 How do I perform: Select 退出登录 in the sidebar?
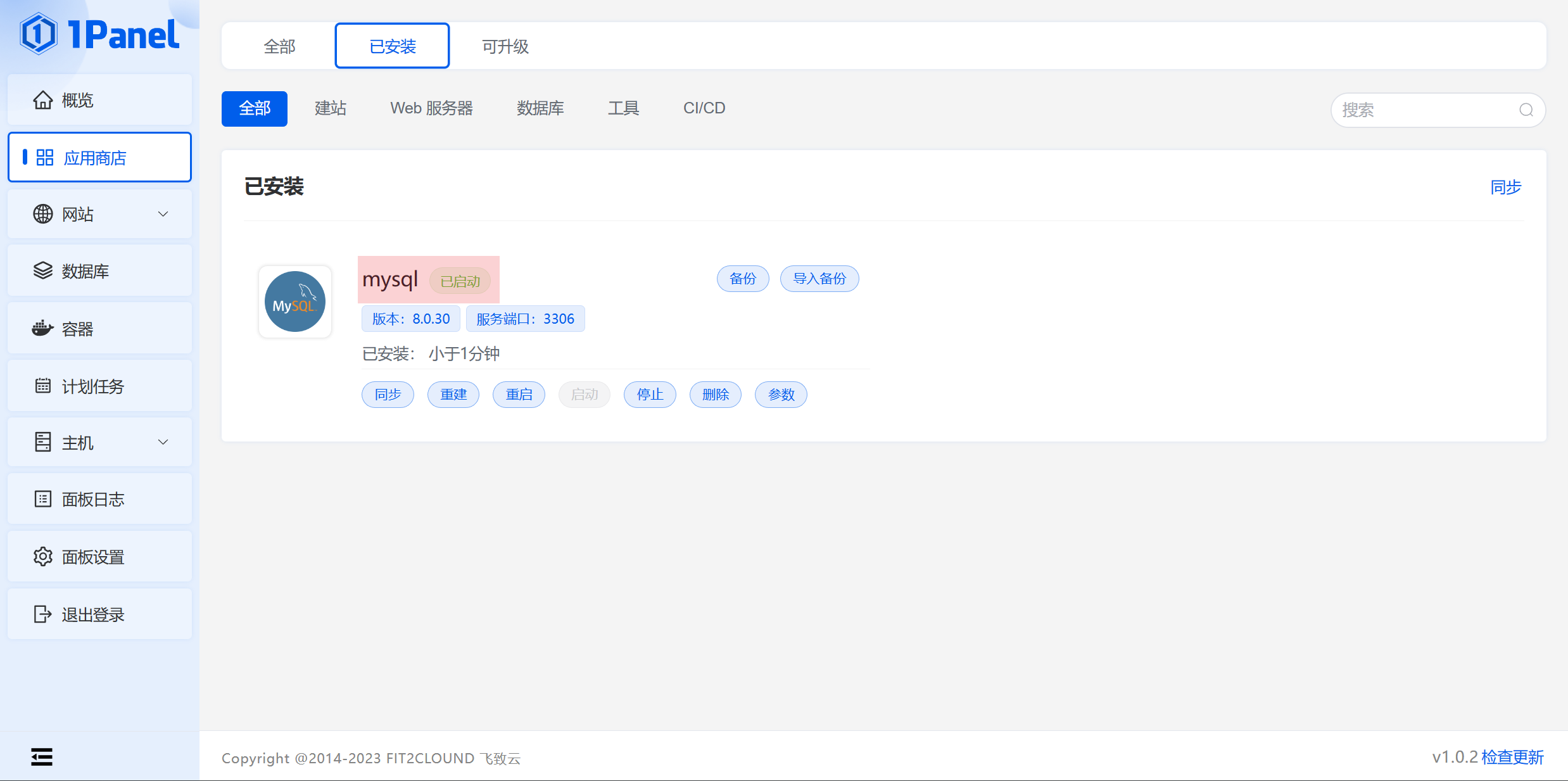(99, 614)
